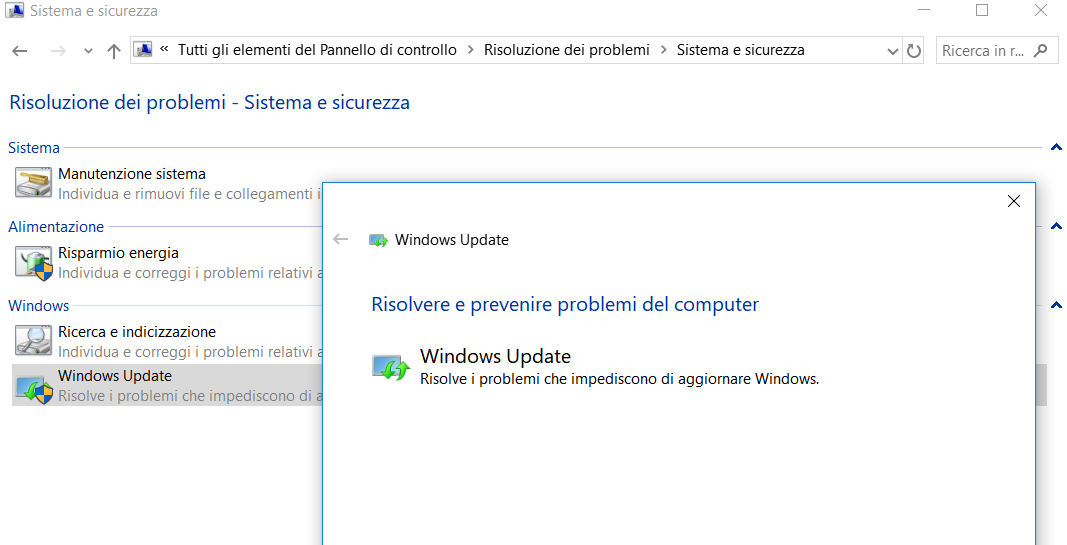This screenshot has width=1067, height=545.
Task: Click the back arrow in the troubleshooter dialog
Action: (341, 240)
